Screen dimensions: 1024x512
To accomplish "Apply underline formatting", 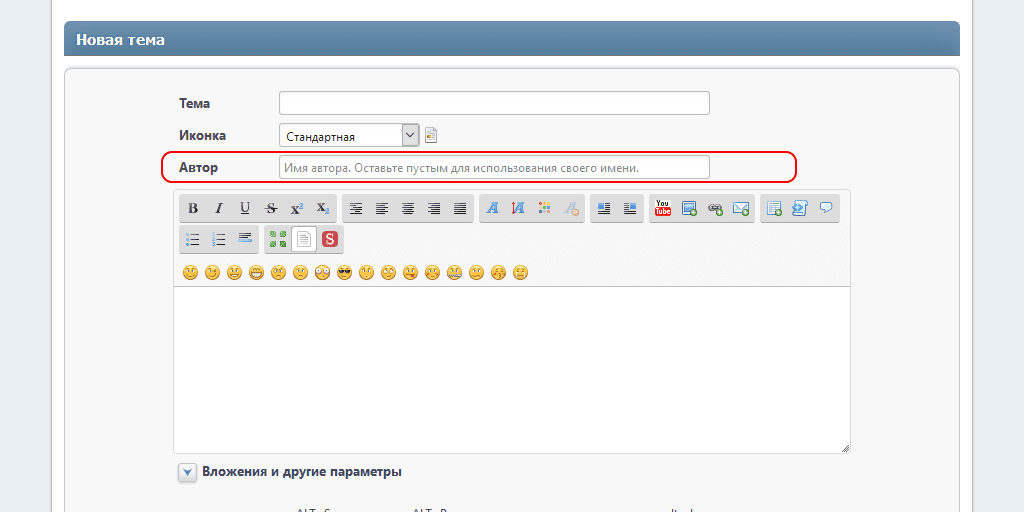I will (x=245, y=209).
